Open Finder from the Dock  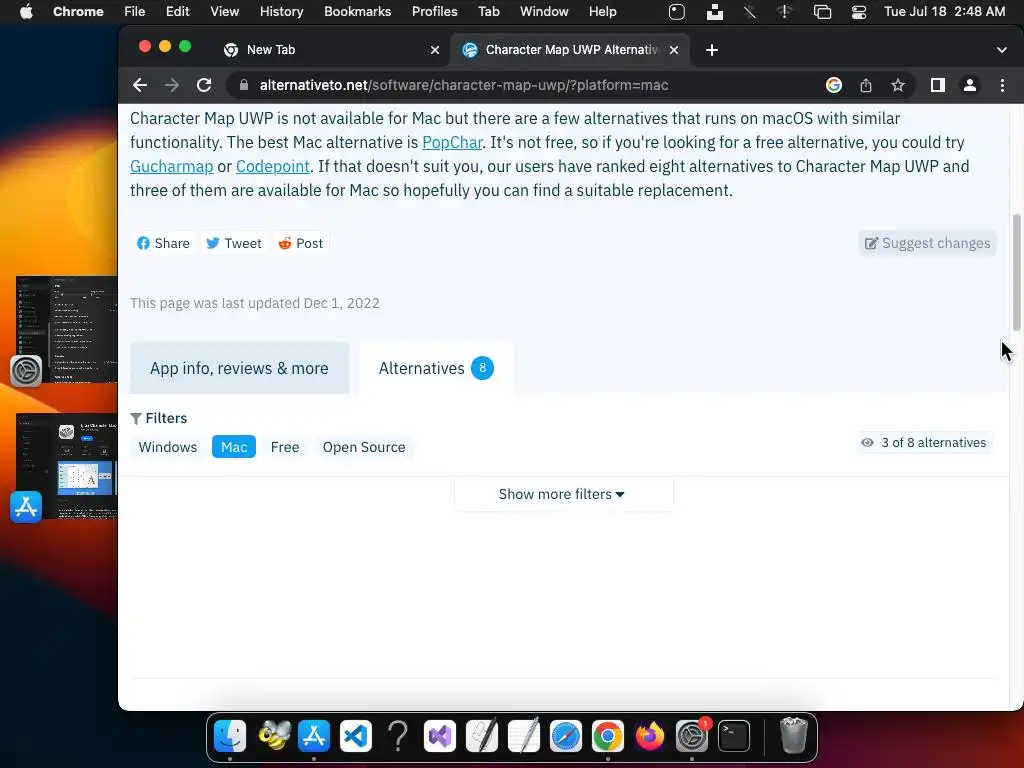tap(230, 736)
